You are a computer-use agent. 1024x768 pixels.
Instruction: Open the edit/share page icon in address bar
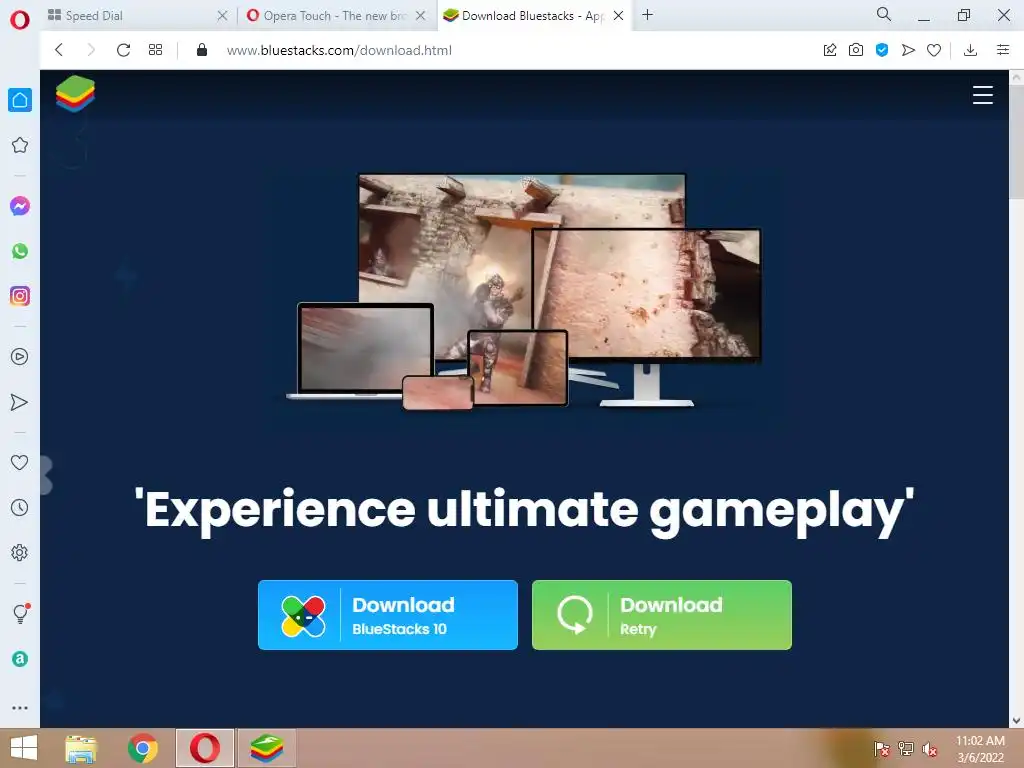(x=830, y=50)
